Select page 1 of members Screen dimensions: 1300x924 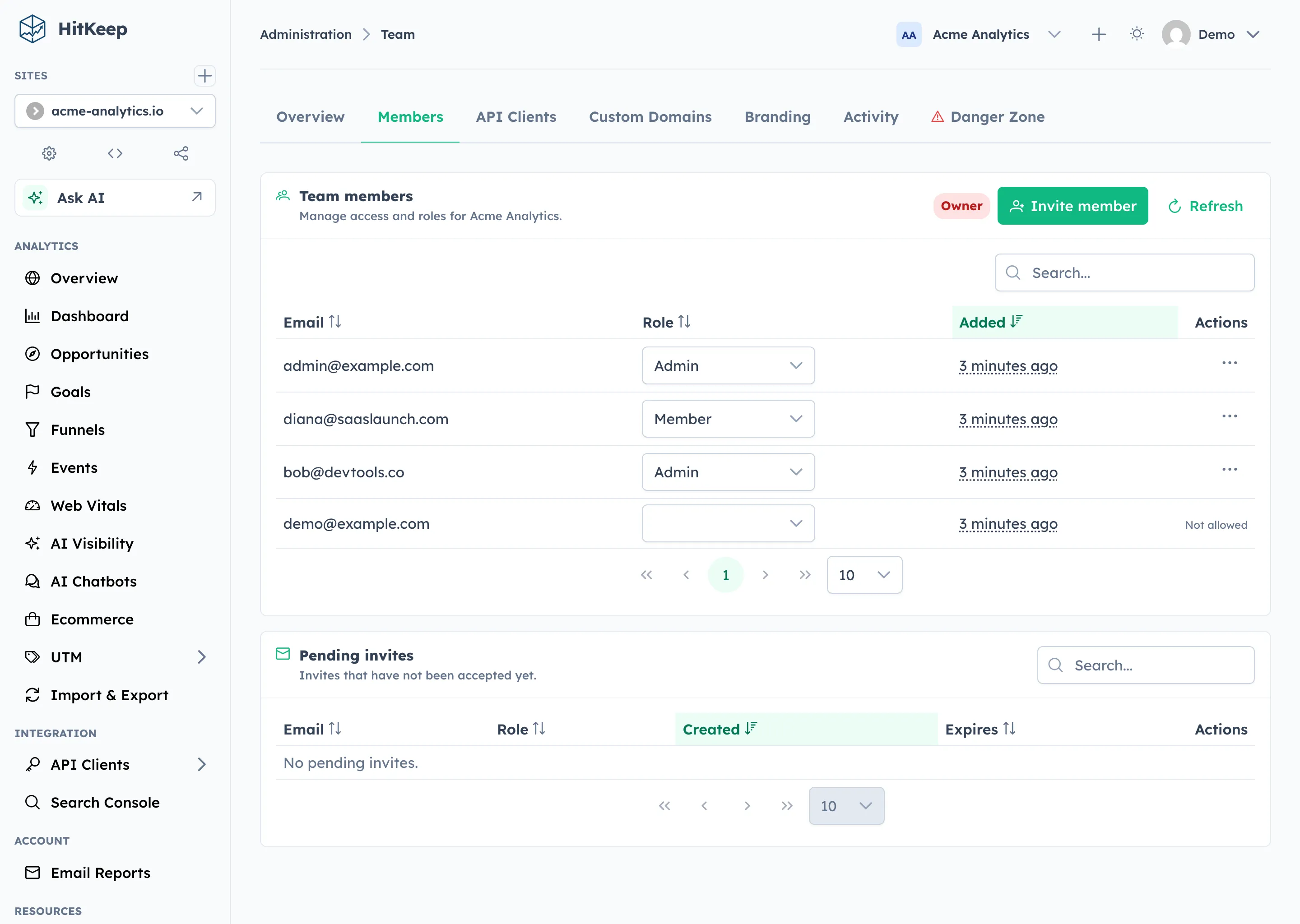point(726,575)
